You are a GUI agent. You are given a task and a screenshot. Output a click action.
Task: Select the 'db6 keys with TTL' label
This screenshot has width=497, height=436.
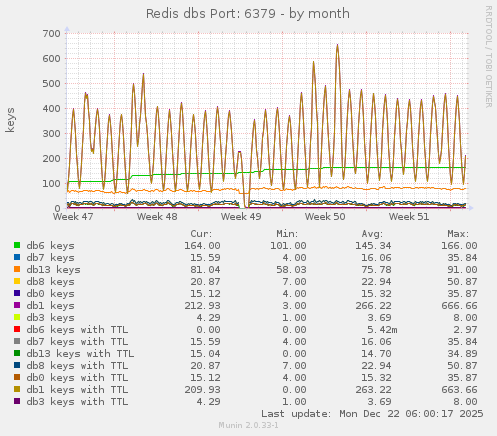click(77, 330)
